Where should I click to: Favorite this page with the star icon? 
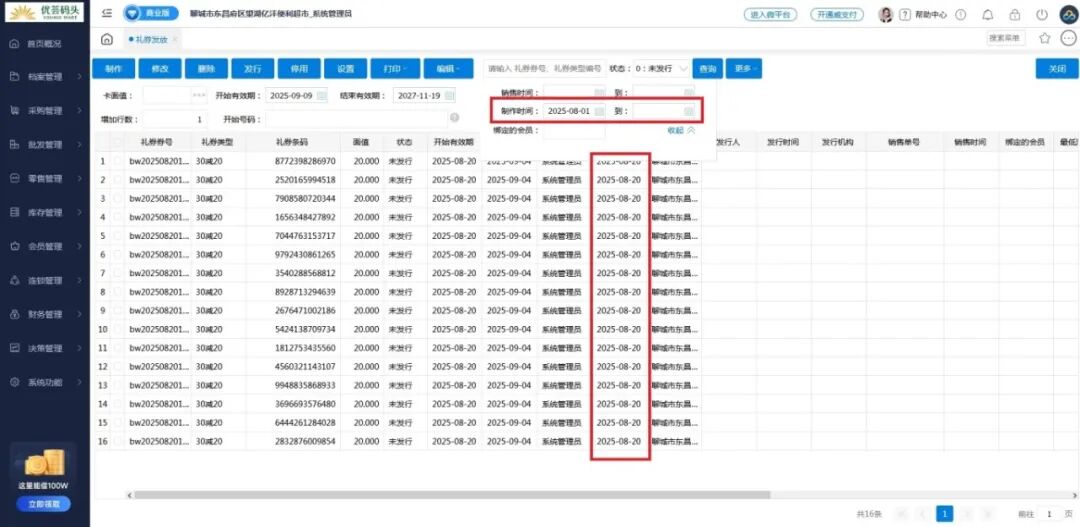coord(1045,39)
